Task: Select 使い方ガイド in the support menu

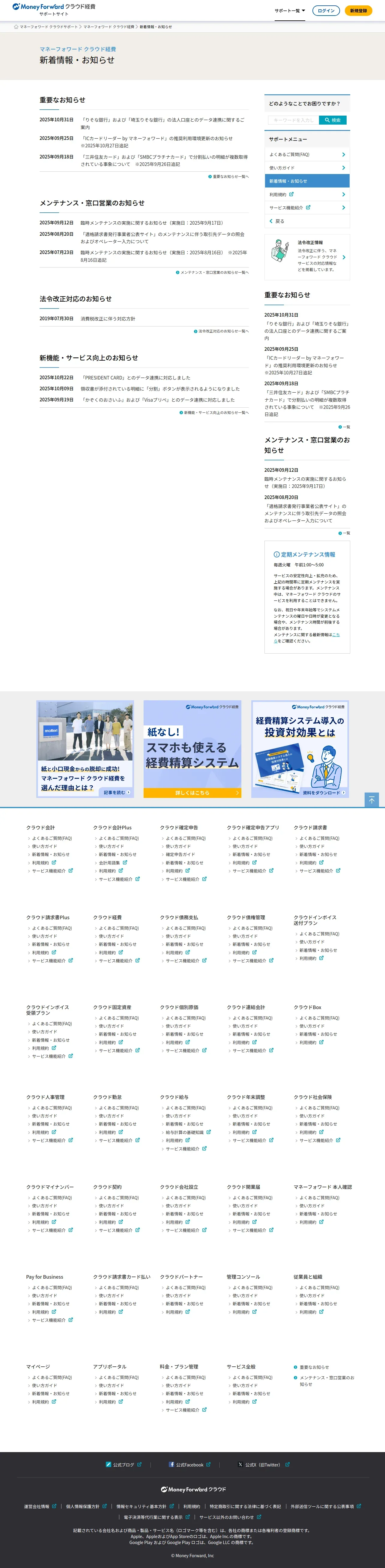Action: point(307,168)
